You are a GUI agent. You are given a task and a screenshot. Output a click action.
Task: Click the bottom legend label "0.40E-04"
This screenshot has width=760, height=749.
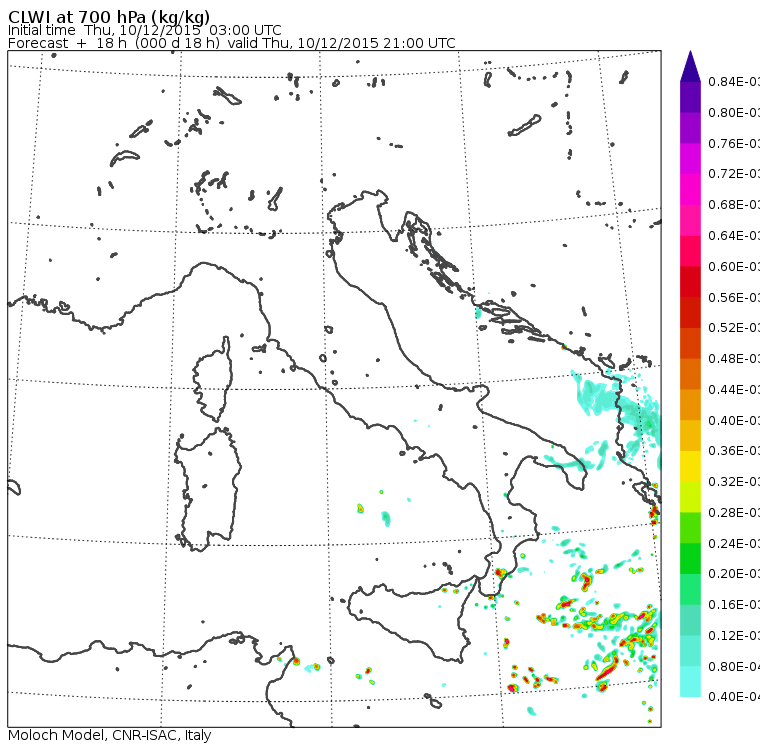734,697
